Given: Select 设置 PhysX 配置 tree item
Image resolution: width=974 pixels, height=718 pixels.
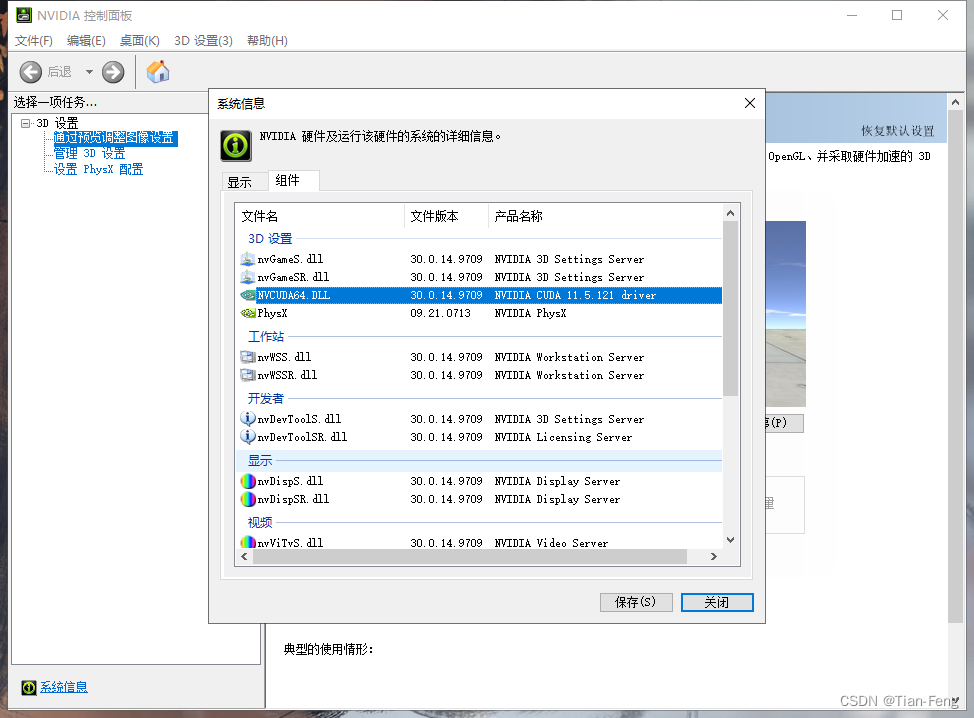Looking at the screenshot, I should click(98, 169).
